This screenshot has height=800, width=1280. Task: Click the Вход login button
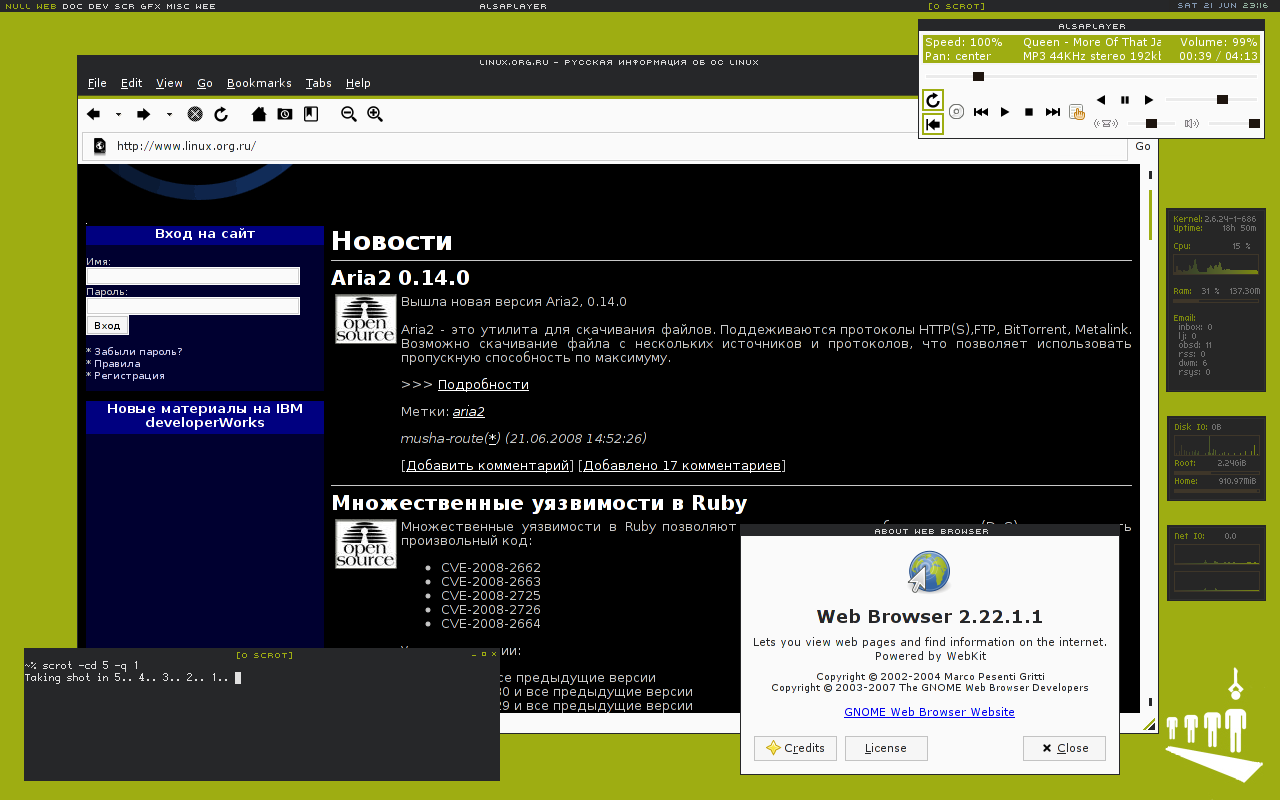pyautogui.click(x=107, y=325)
